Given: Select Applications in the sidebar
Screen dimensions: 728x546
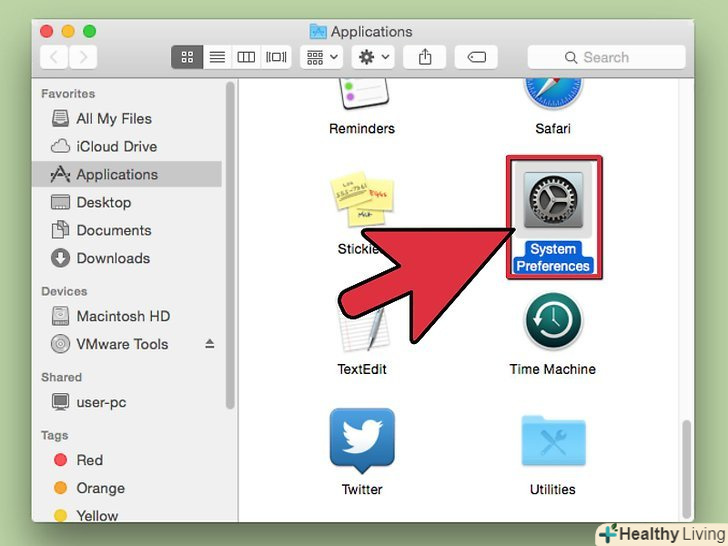Looking at the screenshot, I should coord(127,174).
